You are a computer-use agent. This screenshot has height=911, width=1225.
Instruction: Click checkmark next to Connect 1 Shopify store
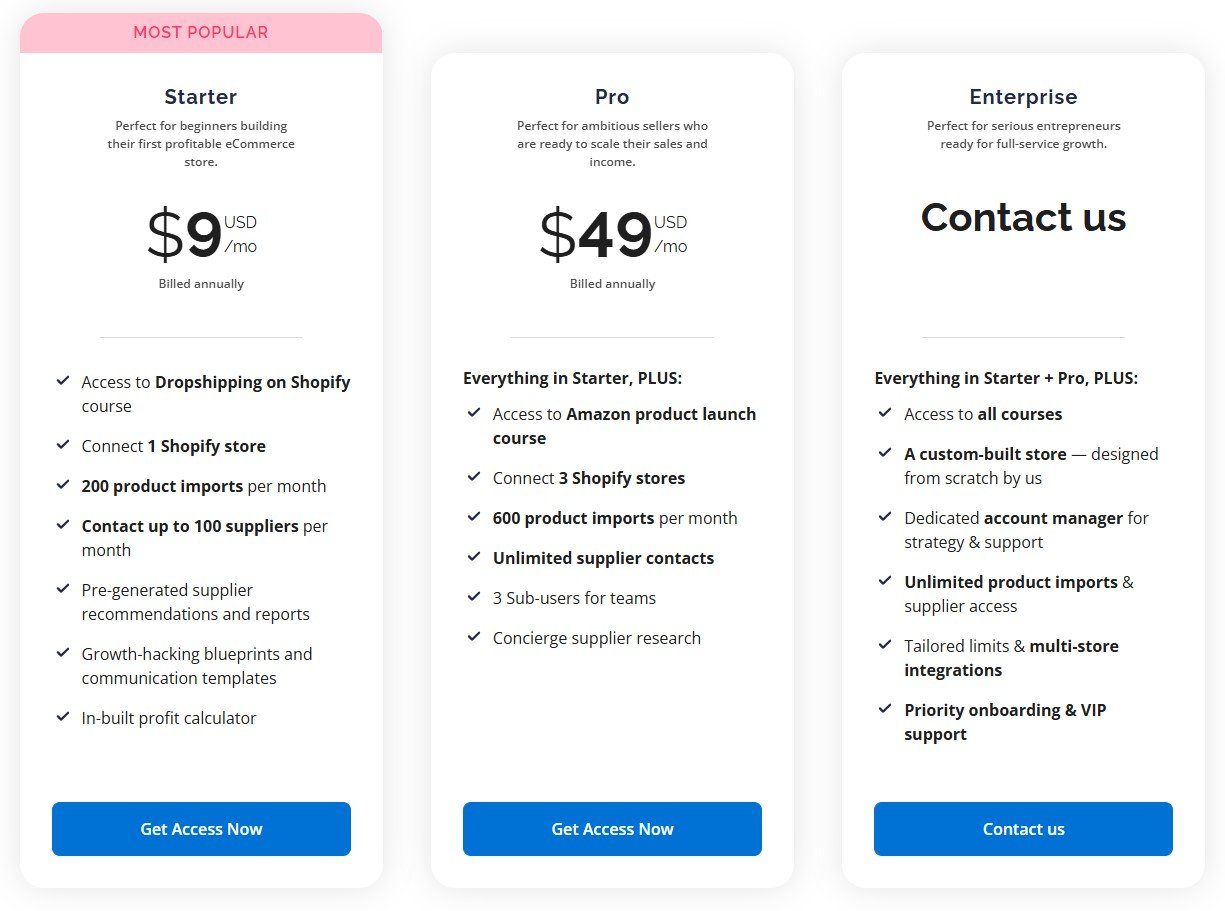click(x=63, y=445)
